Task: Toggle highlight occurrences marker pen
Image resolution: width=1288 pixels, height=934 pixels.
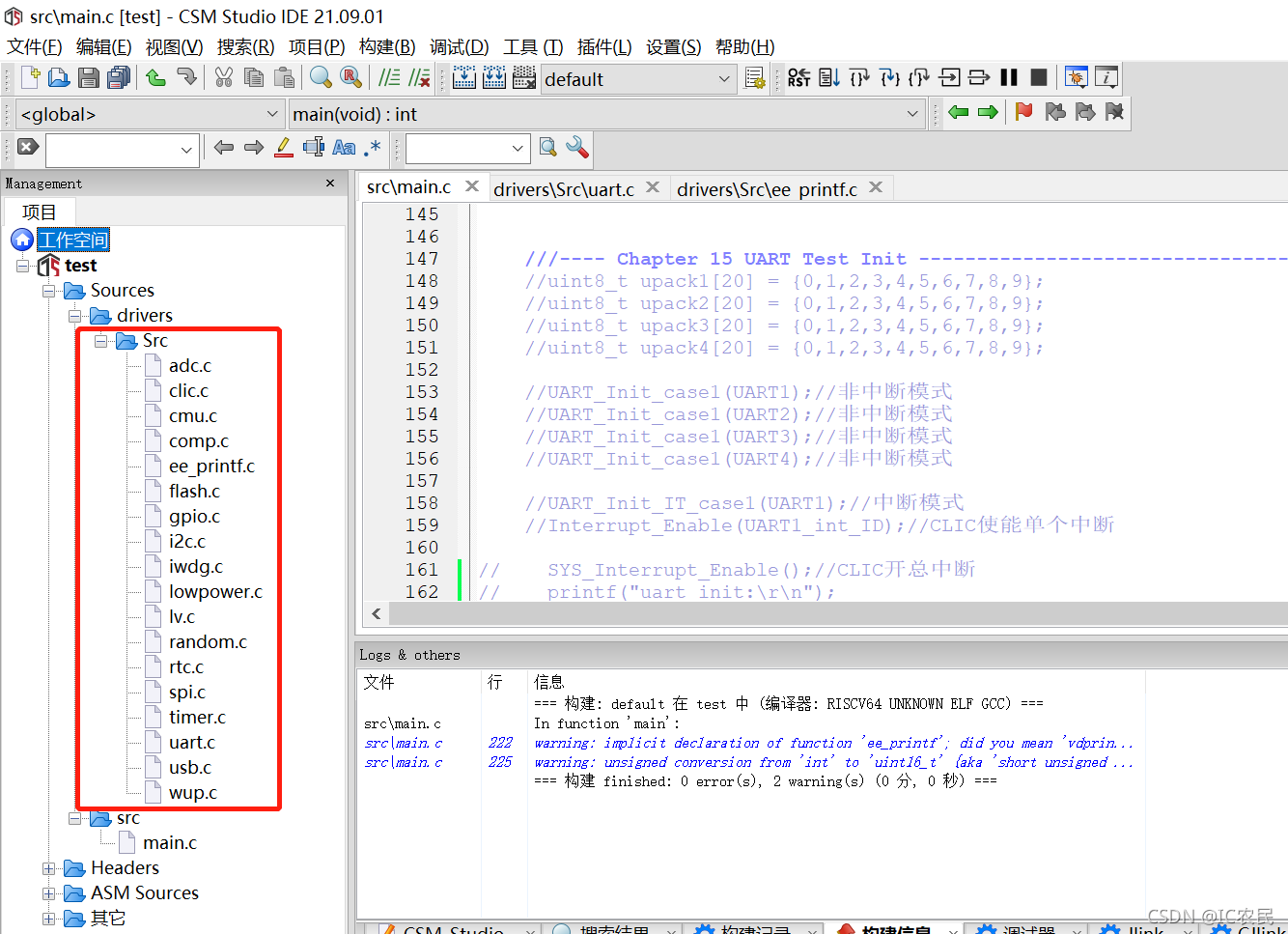Action: pyautogui.click(x=283, y=148)
